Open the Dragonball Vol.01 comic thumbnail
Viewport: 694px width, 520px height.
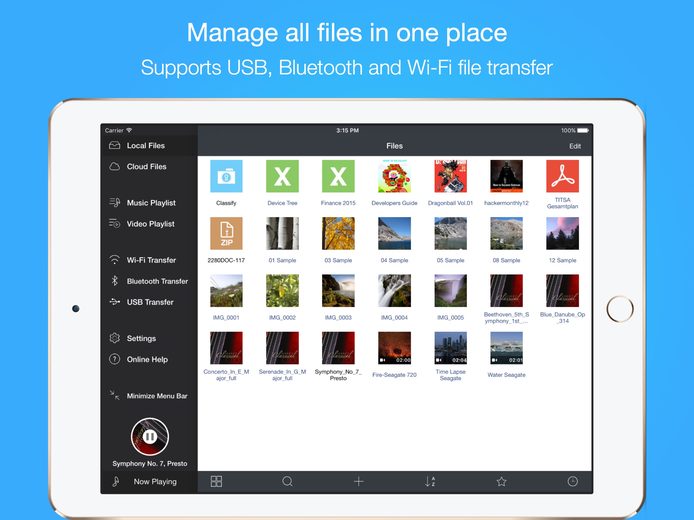[x=451, y=176]
